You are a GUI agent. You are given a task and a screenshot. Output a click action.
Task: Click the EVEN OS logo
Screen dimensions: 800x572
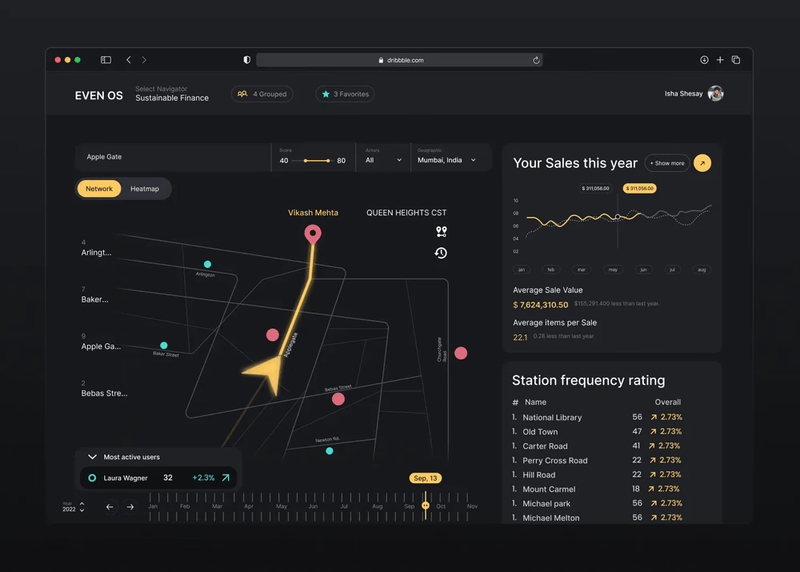pos(99,95)
